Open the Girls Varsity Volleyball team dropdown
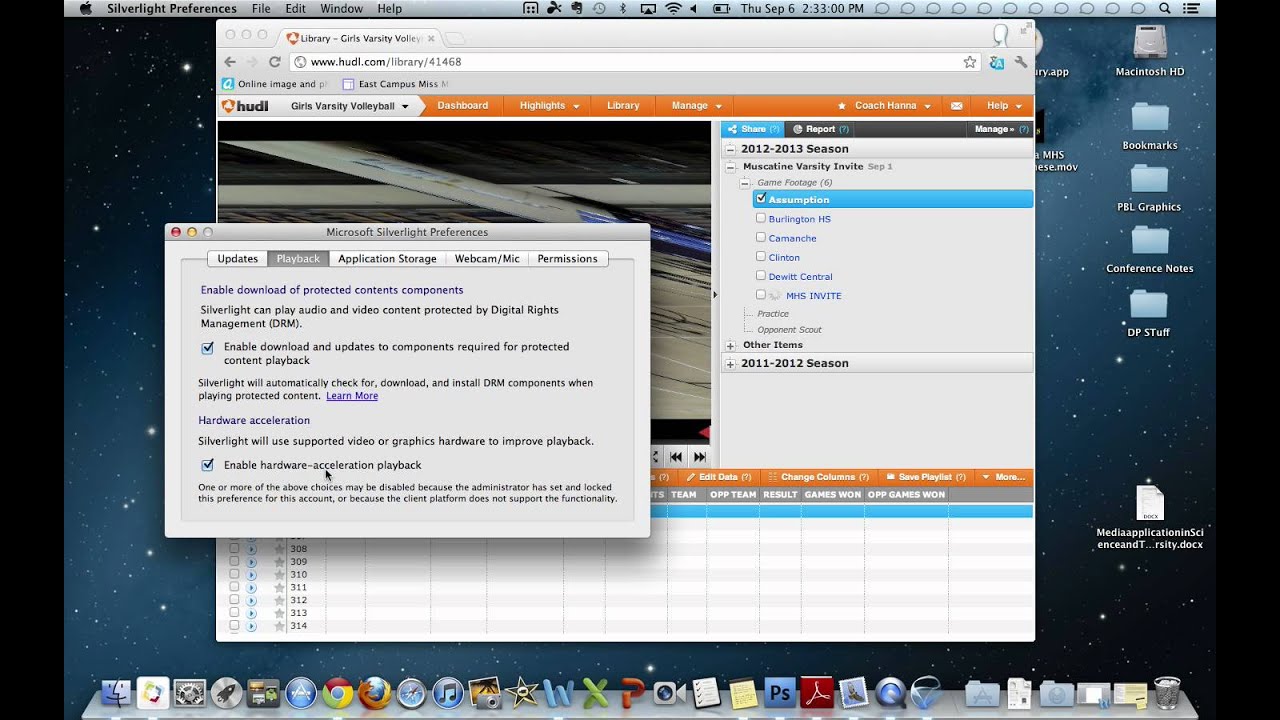 (349, 106)
